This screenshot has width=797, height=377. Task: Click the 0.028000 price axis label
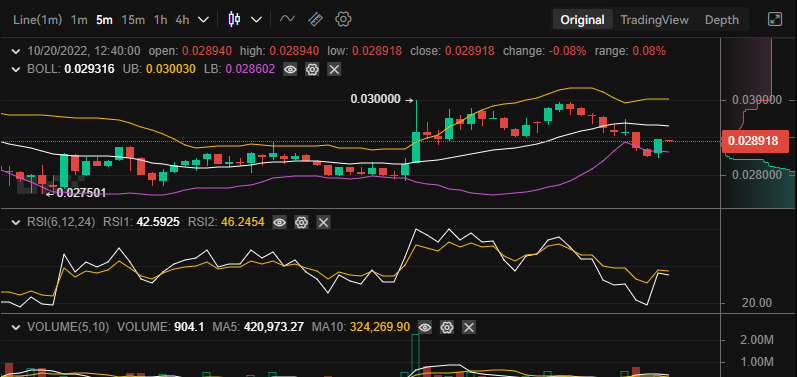point(756,175)
